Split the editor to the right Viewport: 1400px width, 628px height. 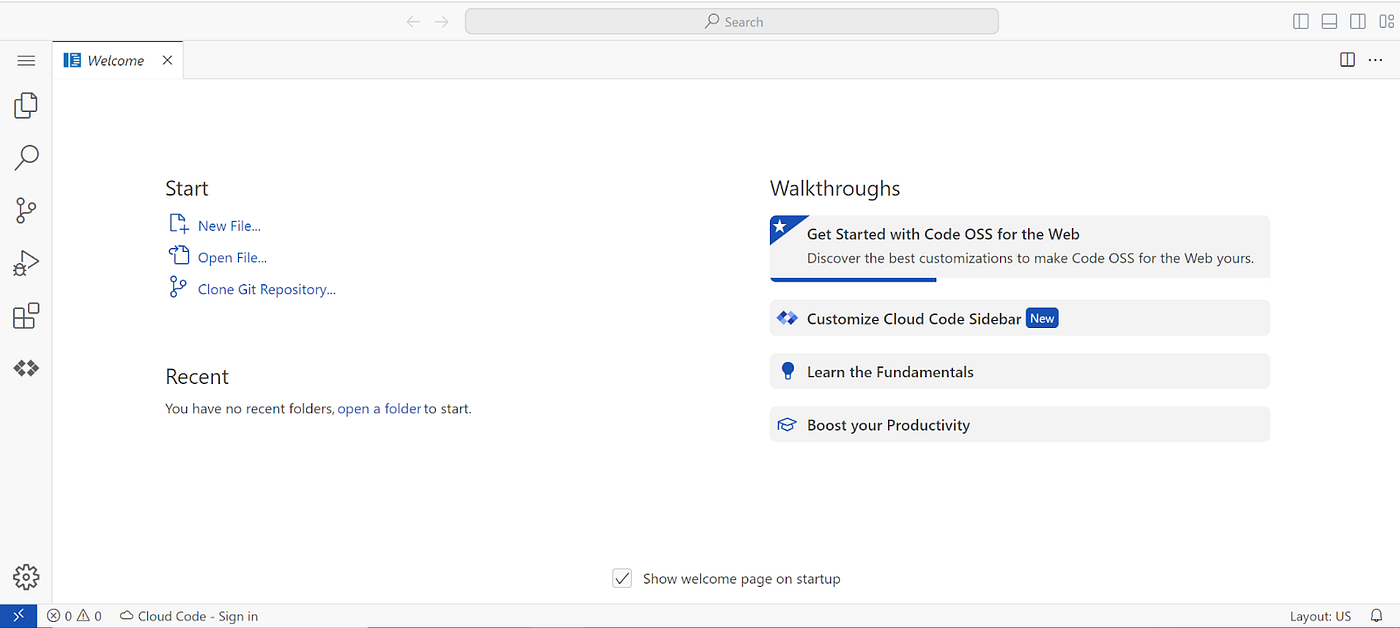1347,60
